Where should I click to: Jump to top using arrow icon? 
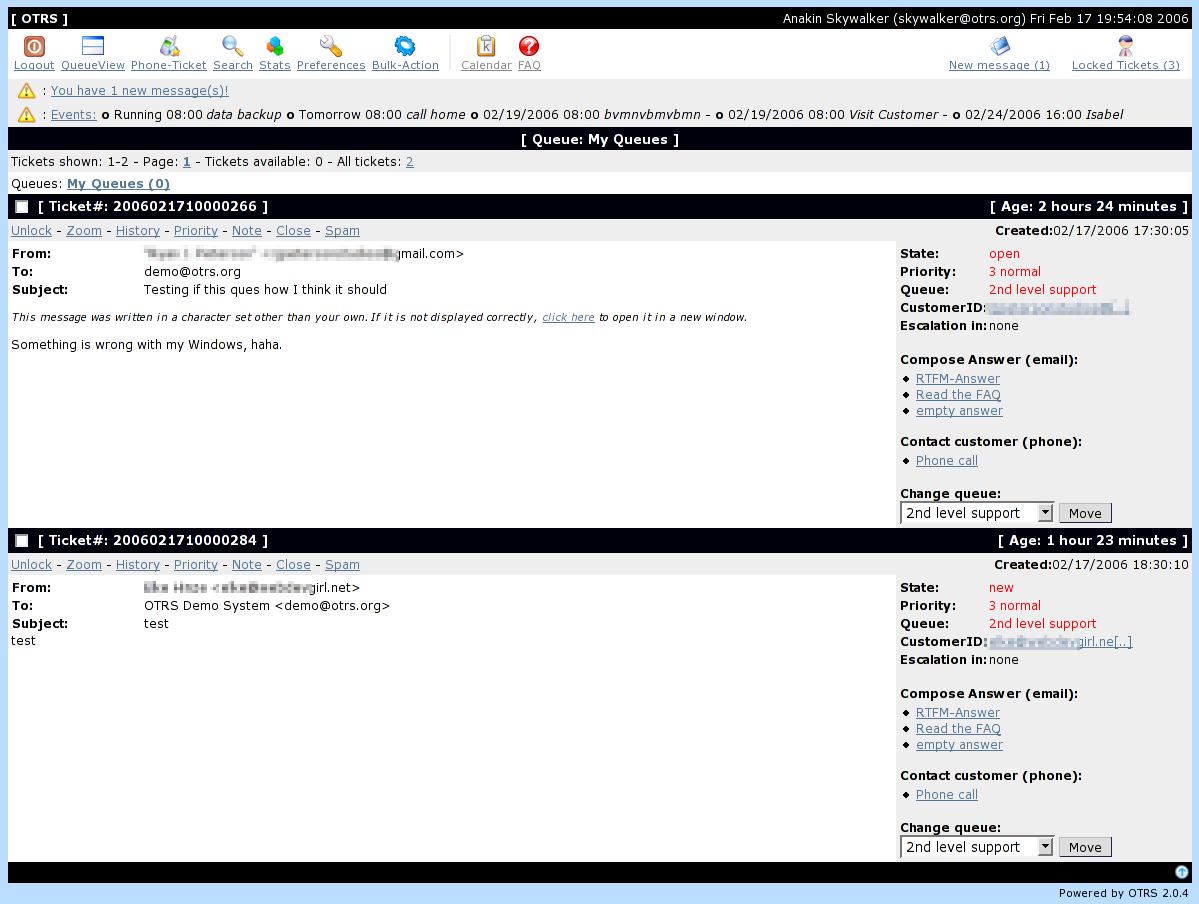pyautogui.click(x=1181, y=872)
